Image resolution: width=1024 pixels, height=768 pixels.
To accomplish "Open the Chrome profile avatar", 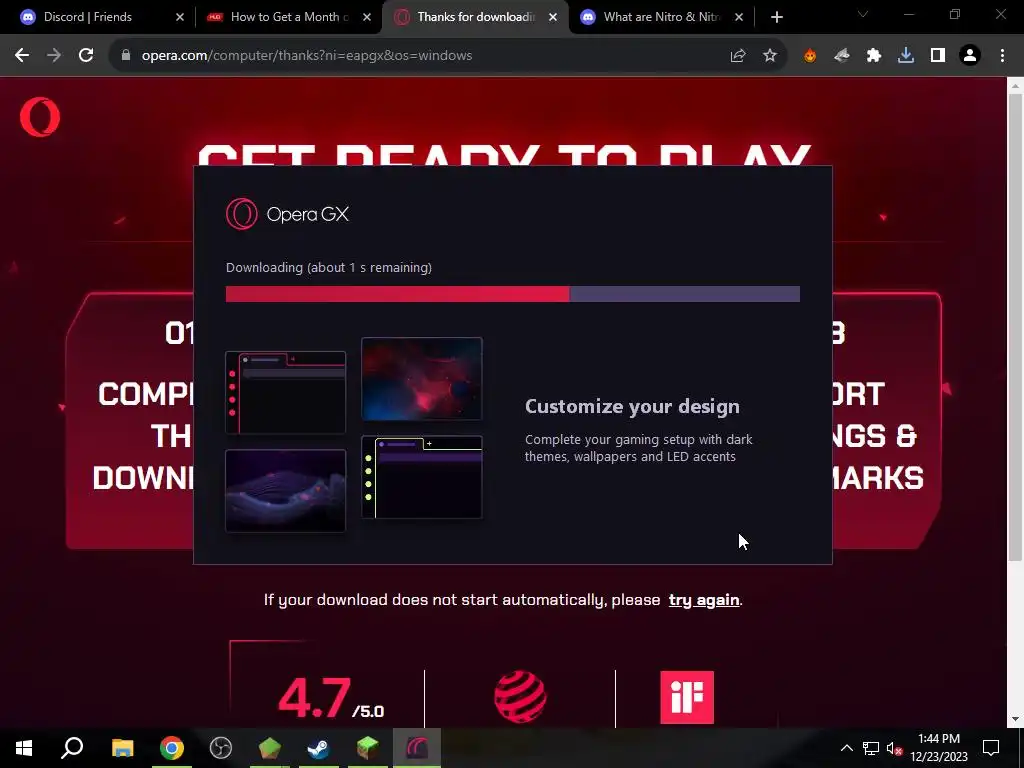I will (x=970, y=56).
